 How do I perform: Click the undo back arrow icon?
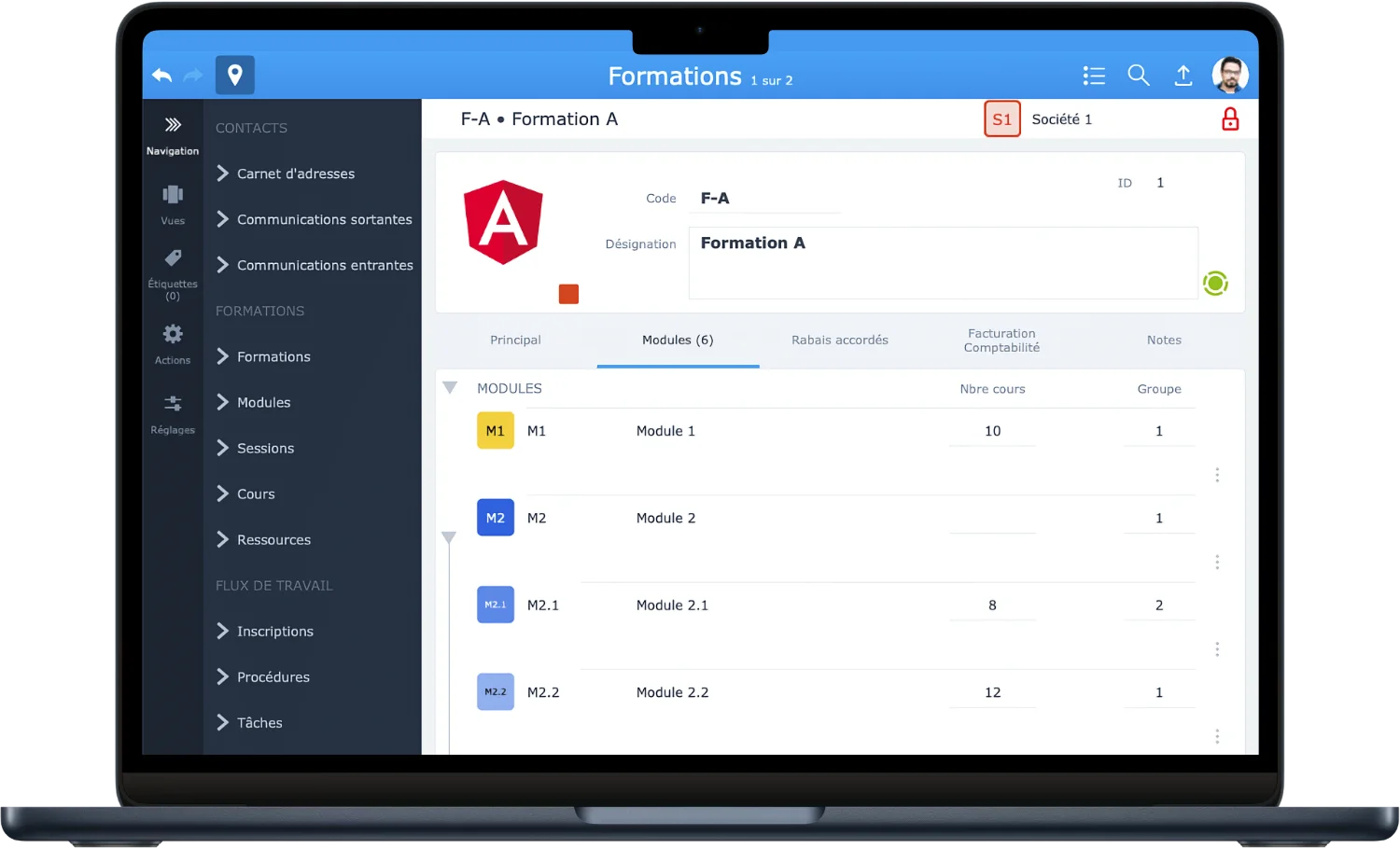161,76
